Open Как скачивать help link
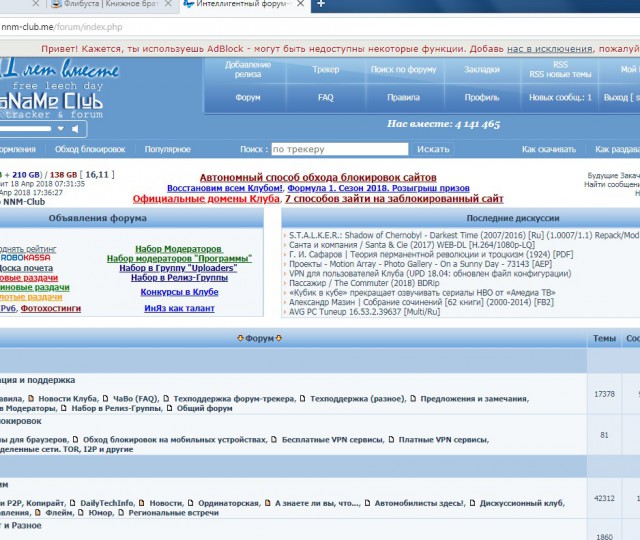The width and height of the screenshot is (640, 540). pyautogui.click(x=549, y=149)
